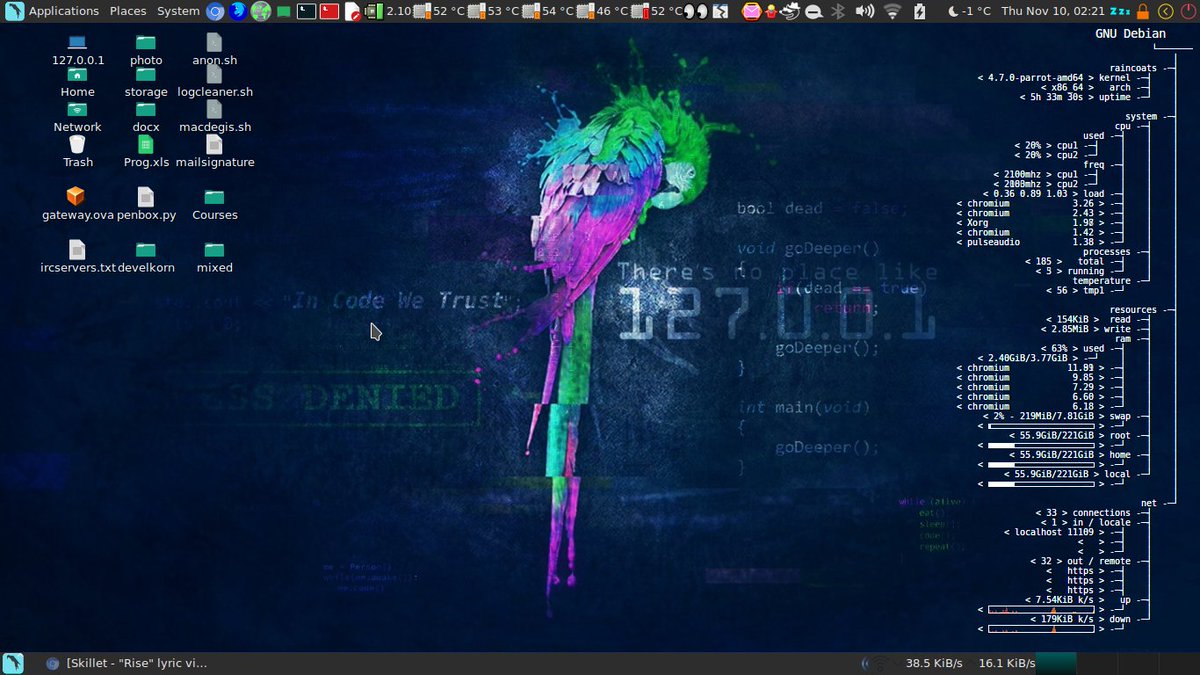1200x675 pixels.
Task: Click the eyes applet in panel
Action: pyautogui.click(x=696, y=12)
